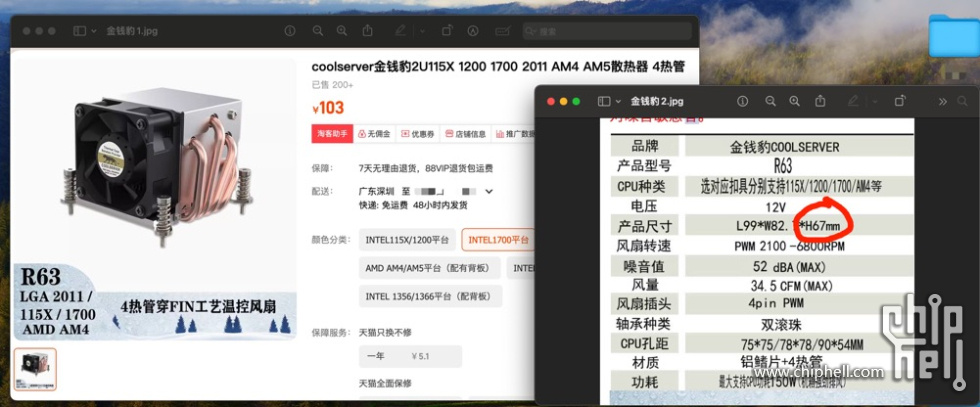Show Markup toolbar in 金钱豹 1.jpg window
Viewport: 980px width, 407px height.
pyautogui.click(x=474, y=31)
